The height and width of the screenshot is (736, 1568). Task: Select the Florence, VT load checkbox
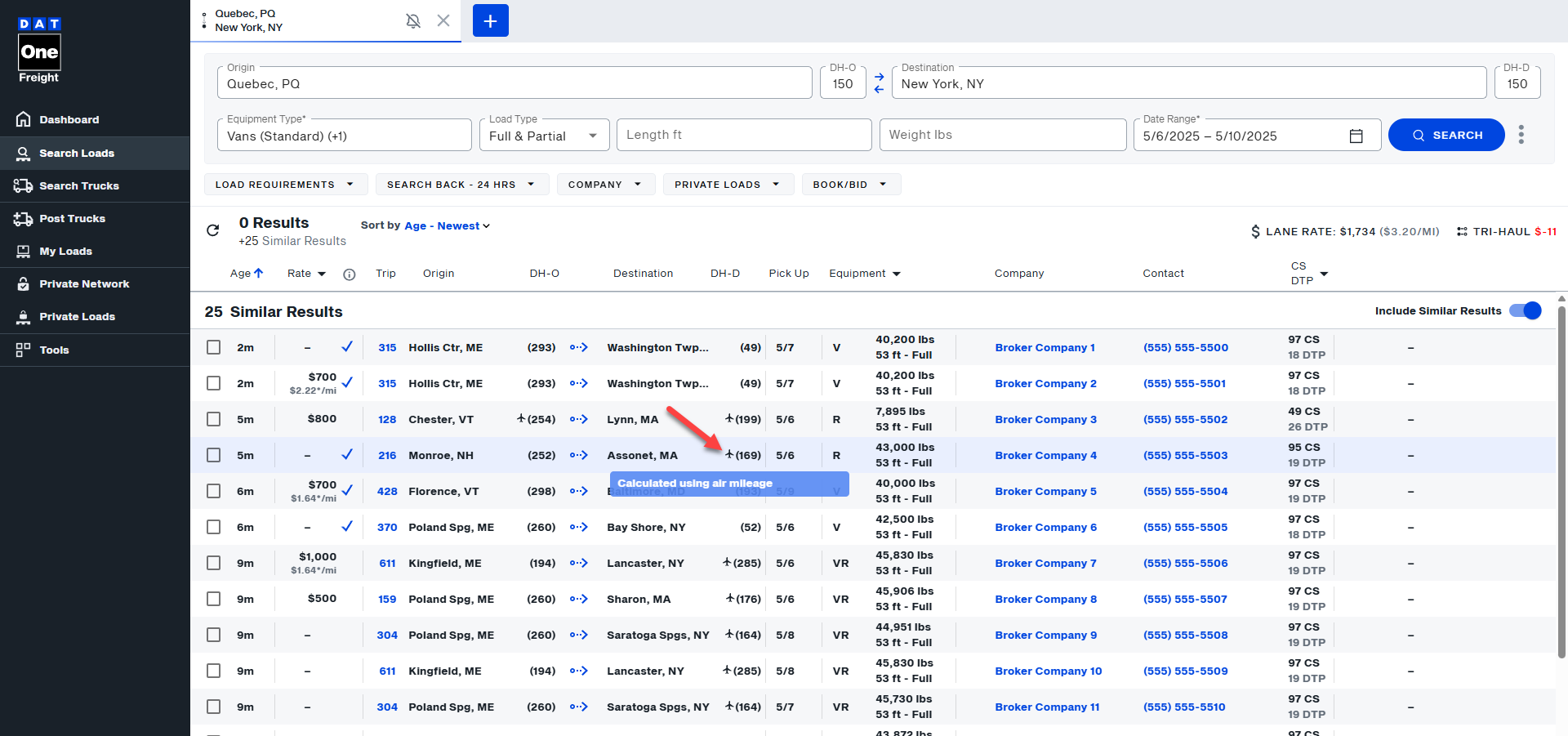pos(214,491)
